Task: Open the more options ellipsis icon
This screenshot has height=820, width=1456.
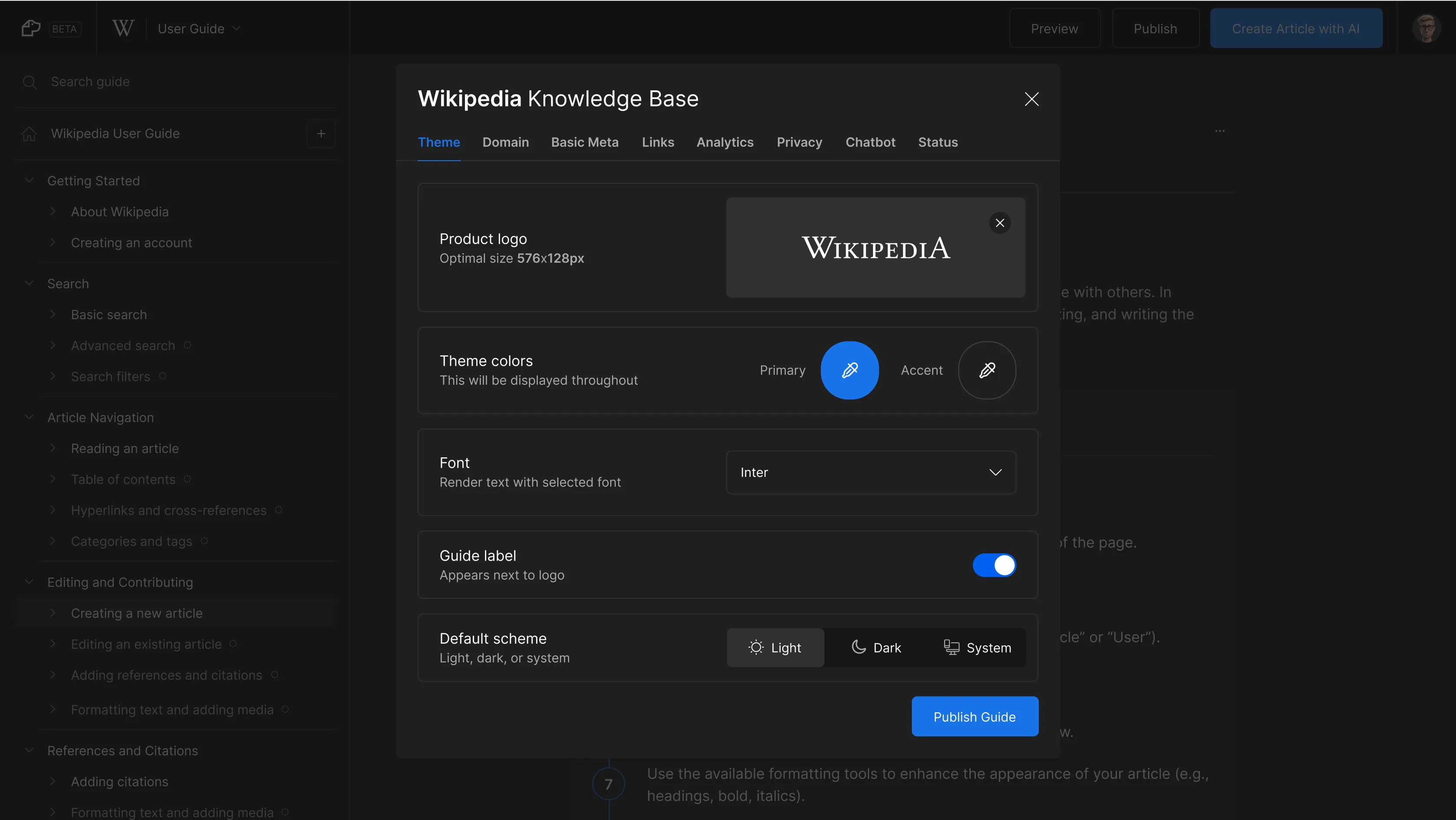Action: (x=1220, y=131)
